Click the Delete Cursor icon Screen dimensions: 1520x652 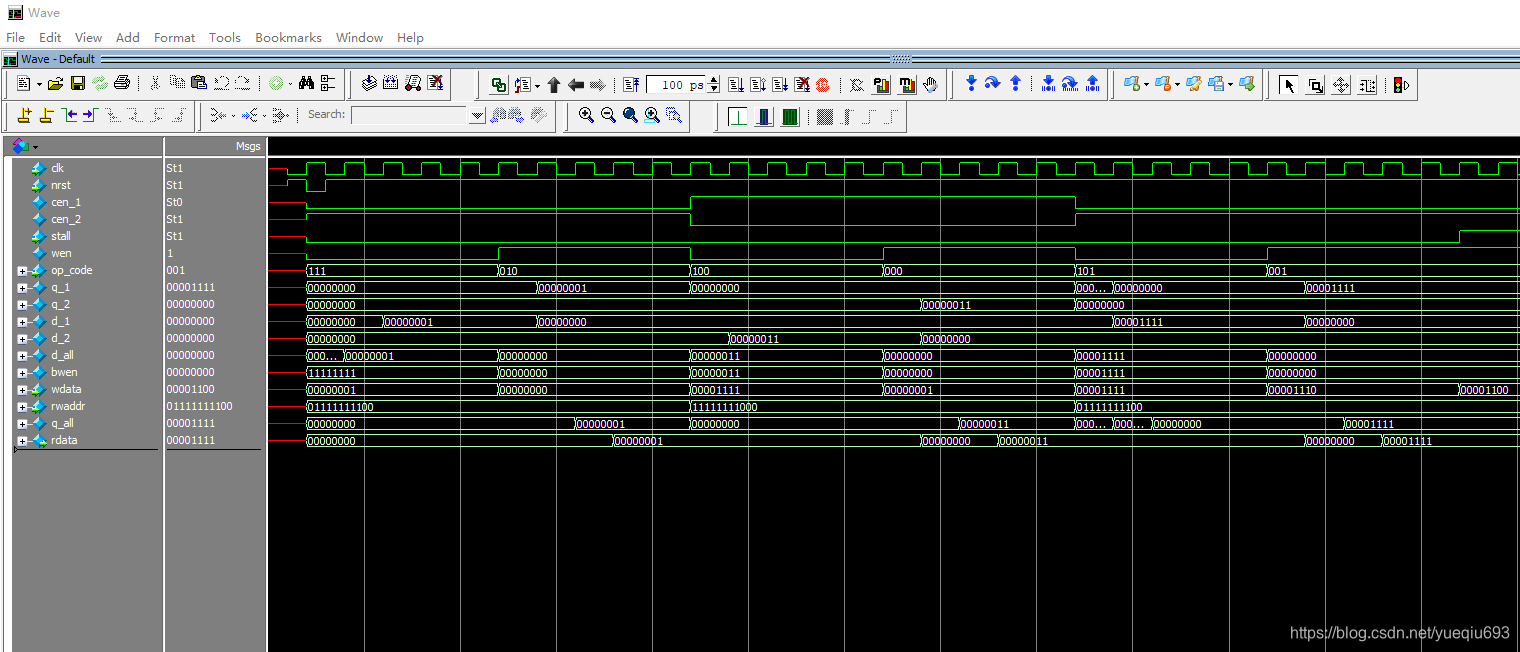point(46,115)
